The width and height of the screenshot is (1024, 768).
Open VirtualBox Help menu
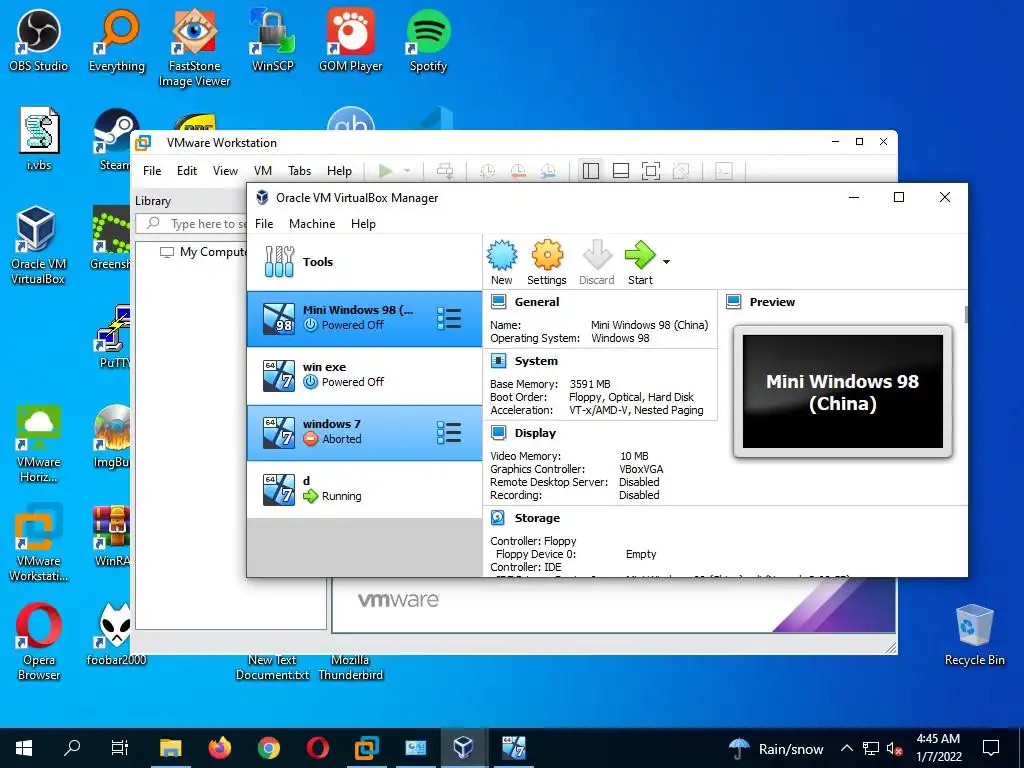pos(363,224)
